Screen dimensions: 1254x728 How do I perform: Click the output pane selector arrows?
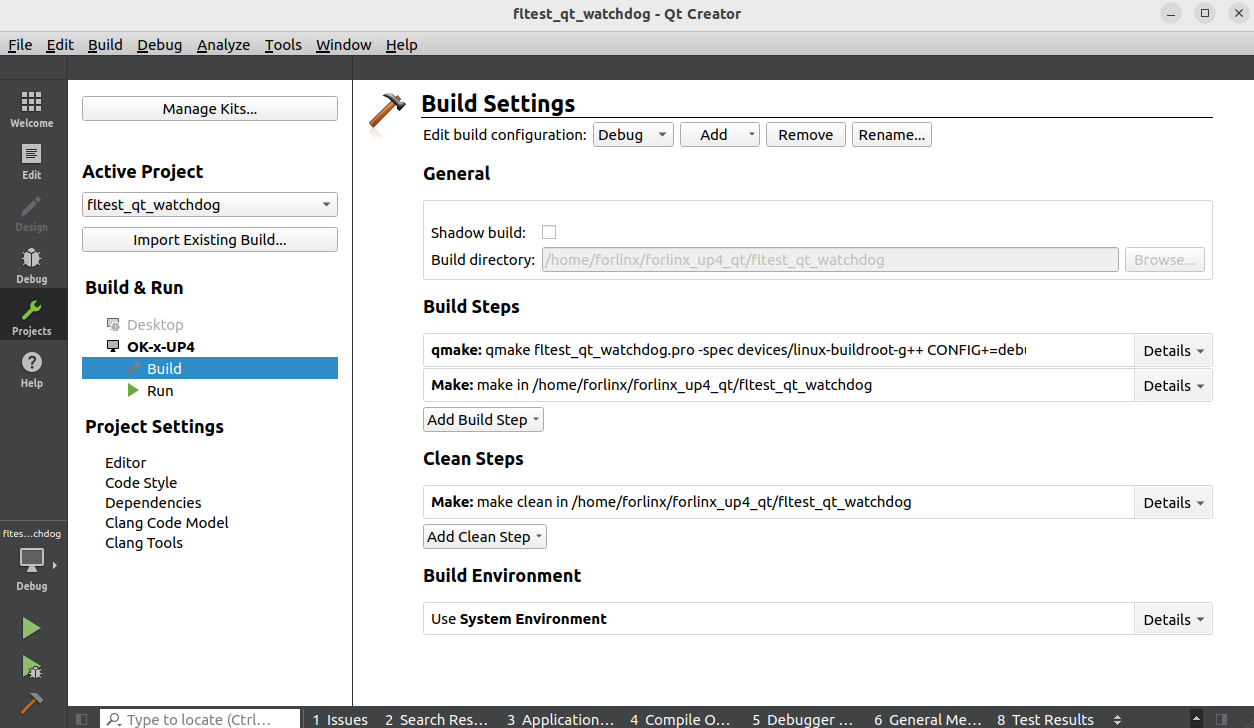tap(1117, 719)
